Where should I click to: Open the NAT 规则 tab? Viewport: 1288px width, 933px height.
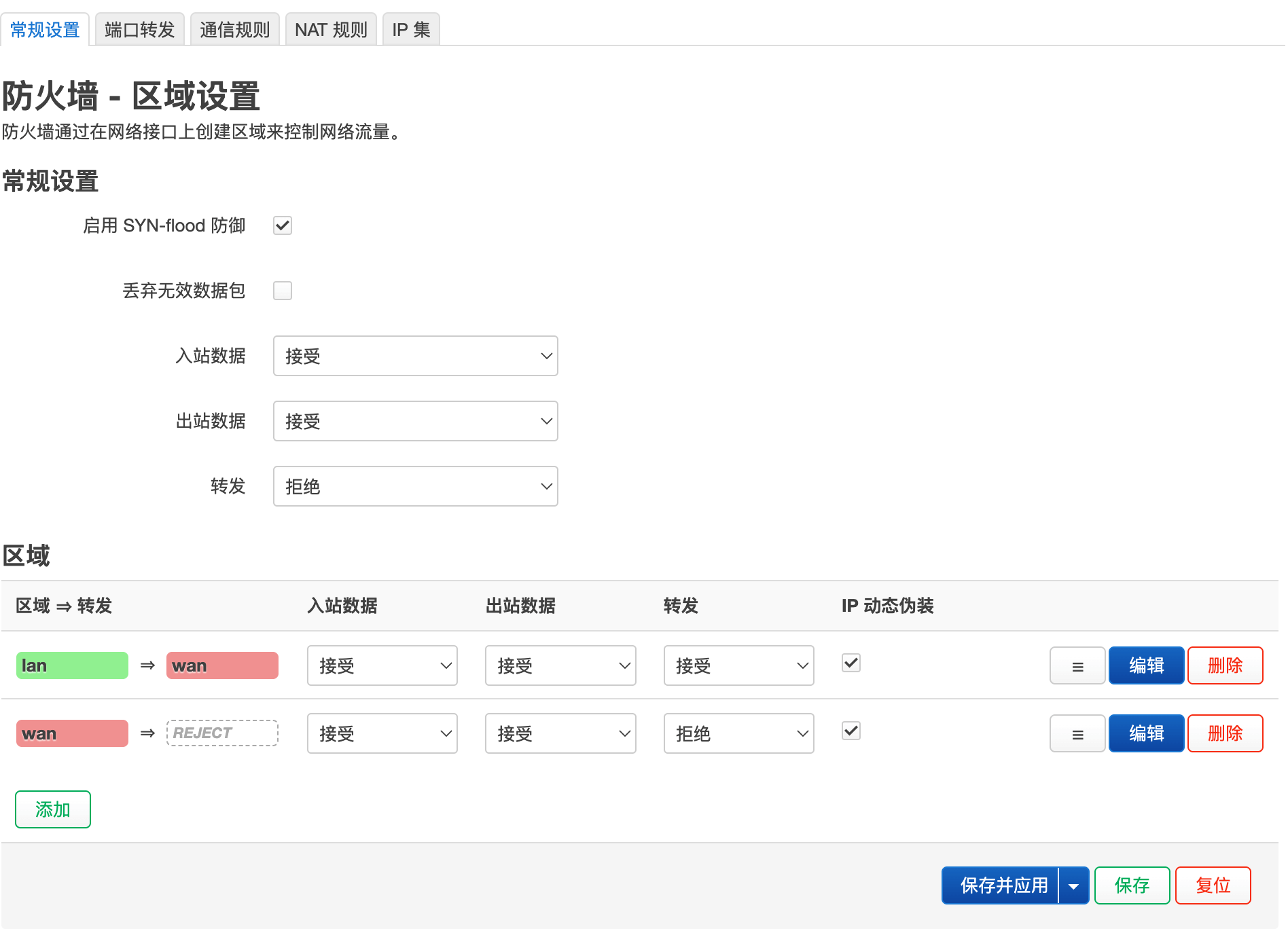(x=331, y=30)
